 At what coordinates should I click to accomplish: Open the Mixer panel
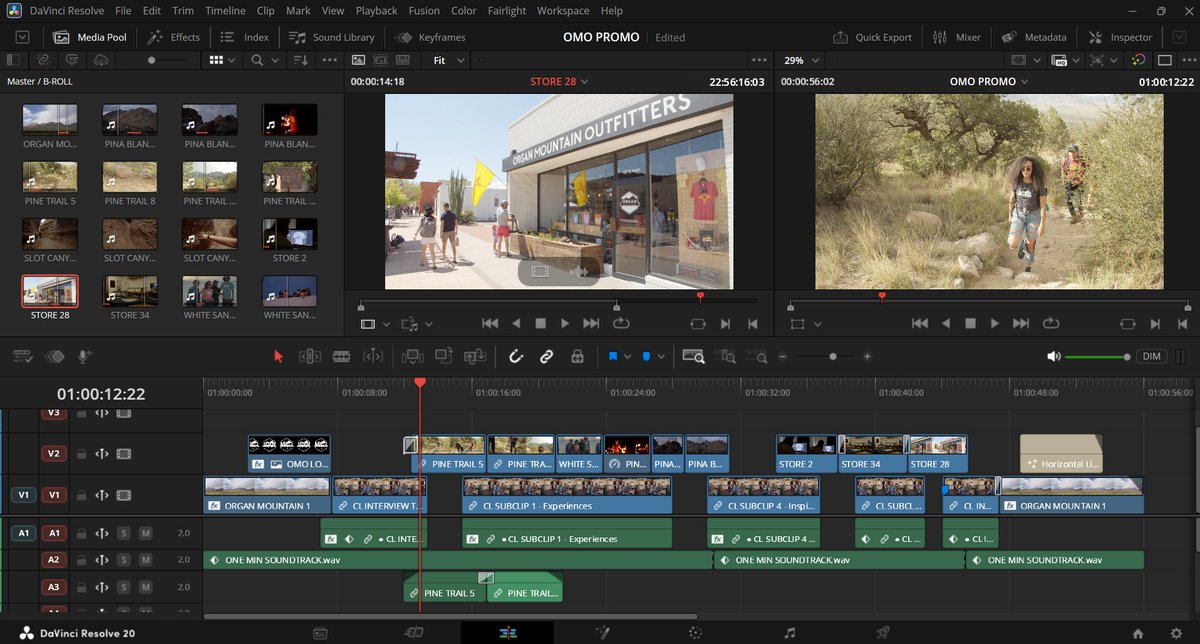[957, 37]
